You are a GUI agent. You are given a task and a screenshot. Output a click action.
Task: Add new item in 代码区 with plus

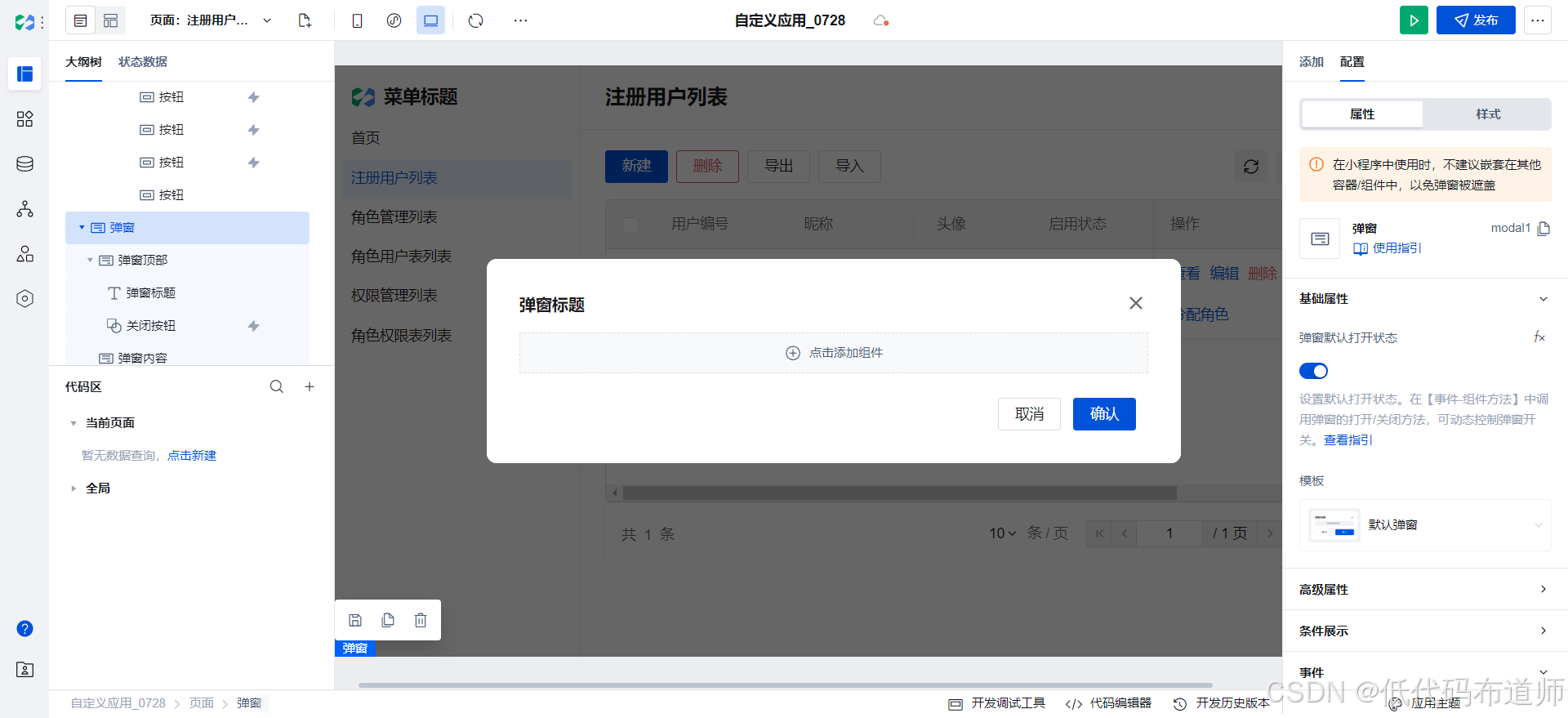pyautogui.click(x=310, y=386)
